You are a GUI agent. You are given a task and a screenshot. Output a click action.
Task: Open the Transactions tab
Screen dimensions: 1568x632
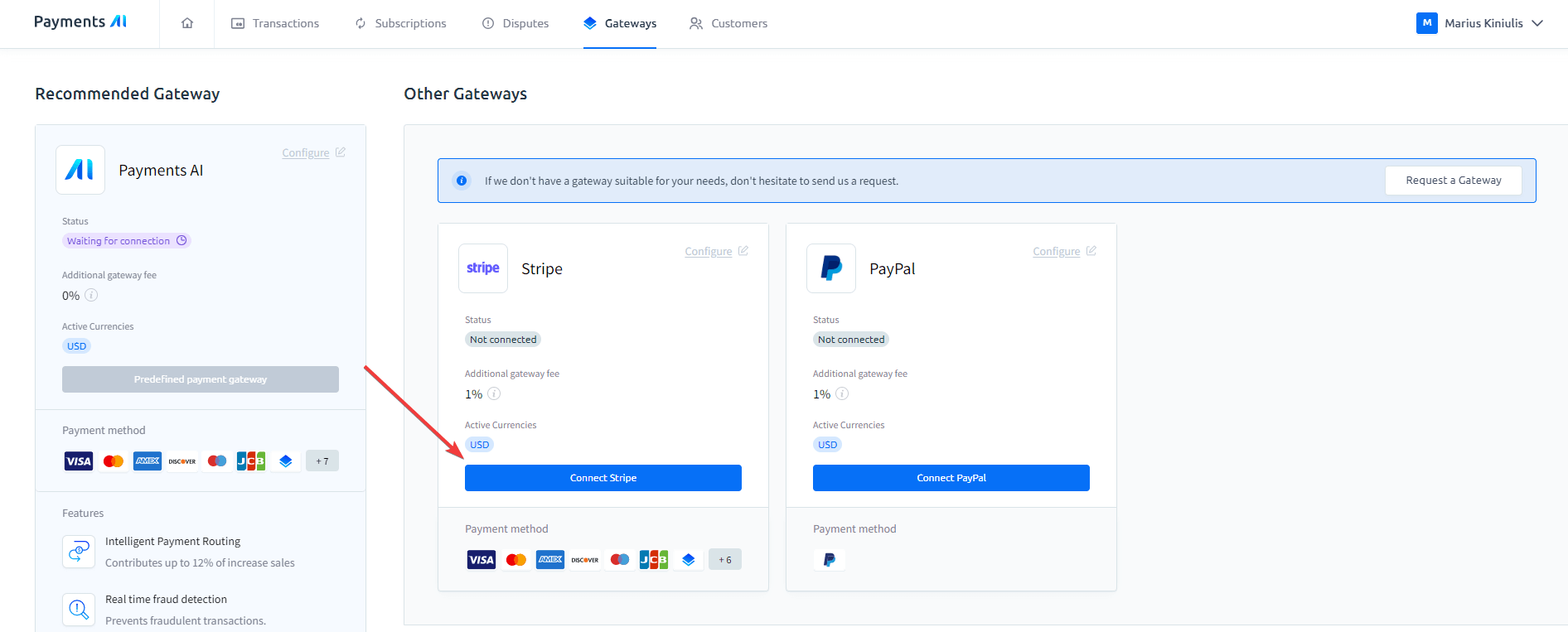(275, 23)
